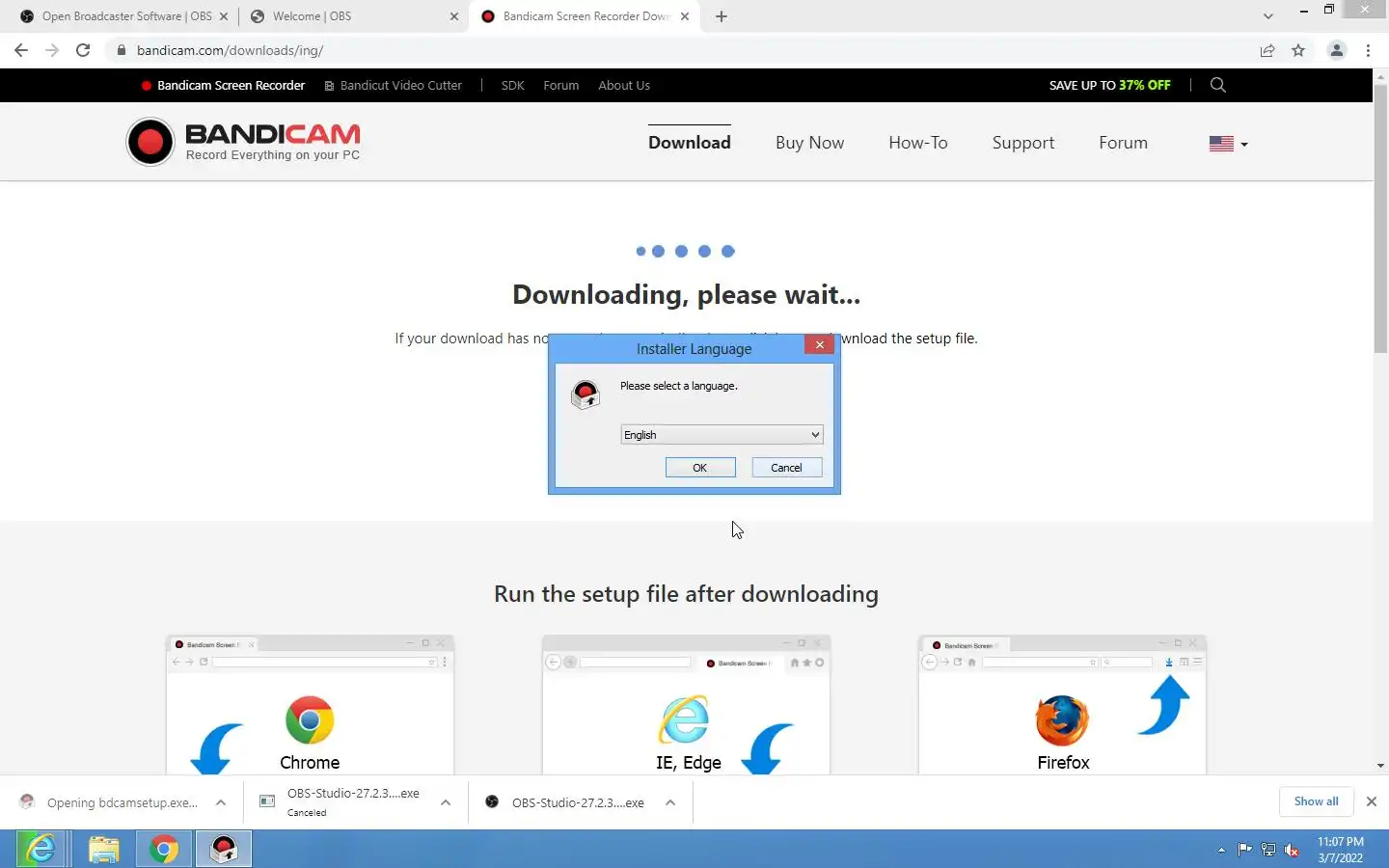The height and width of the screenshot is (868, 1389).
Task: Click the share page icon in address bar
Action: 1267,50
